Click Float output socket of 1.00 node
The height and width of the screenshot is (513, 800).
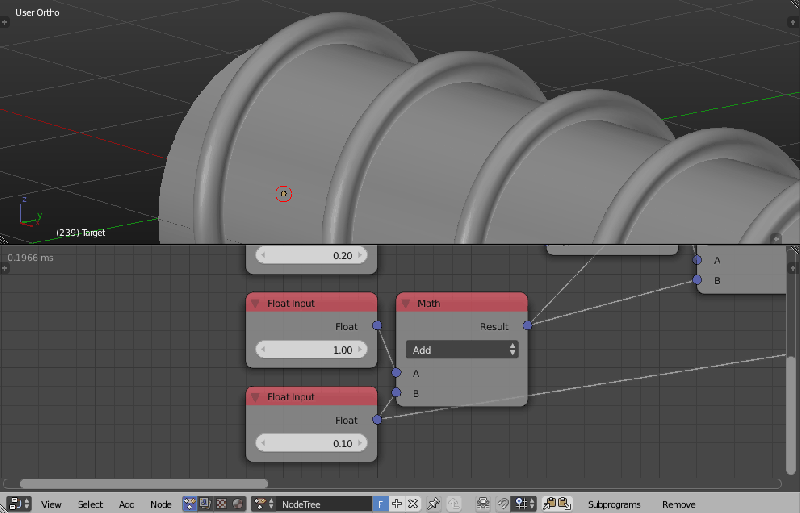[x=377, y=325]
